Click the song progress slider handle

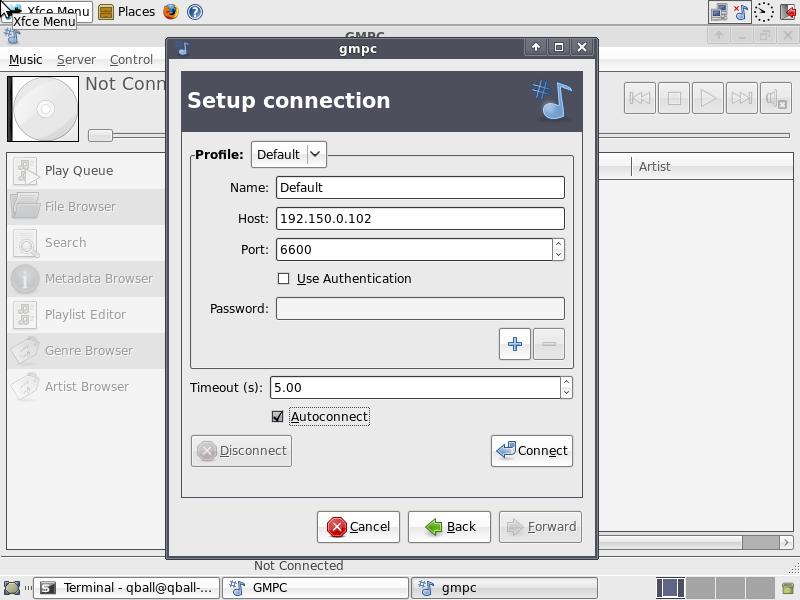[100, 135]
